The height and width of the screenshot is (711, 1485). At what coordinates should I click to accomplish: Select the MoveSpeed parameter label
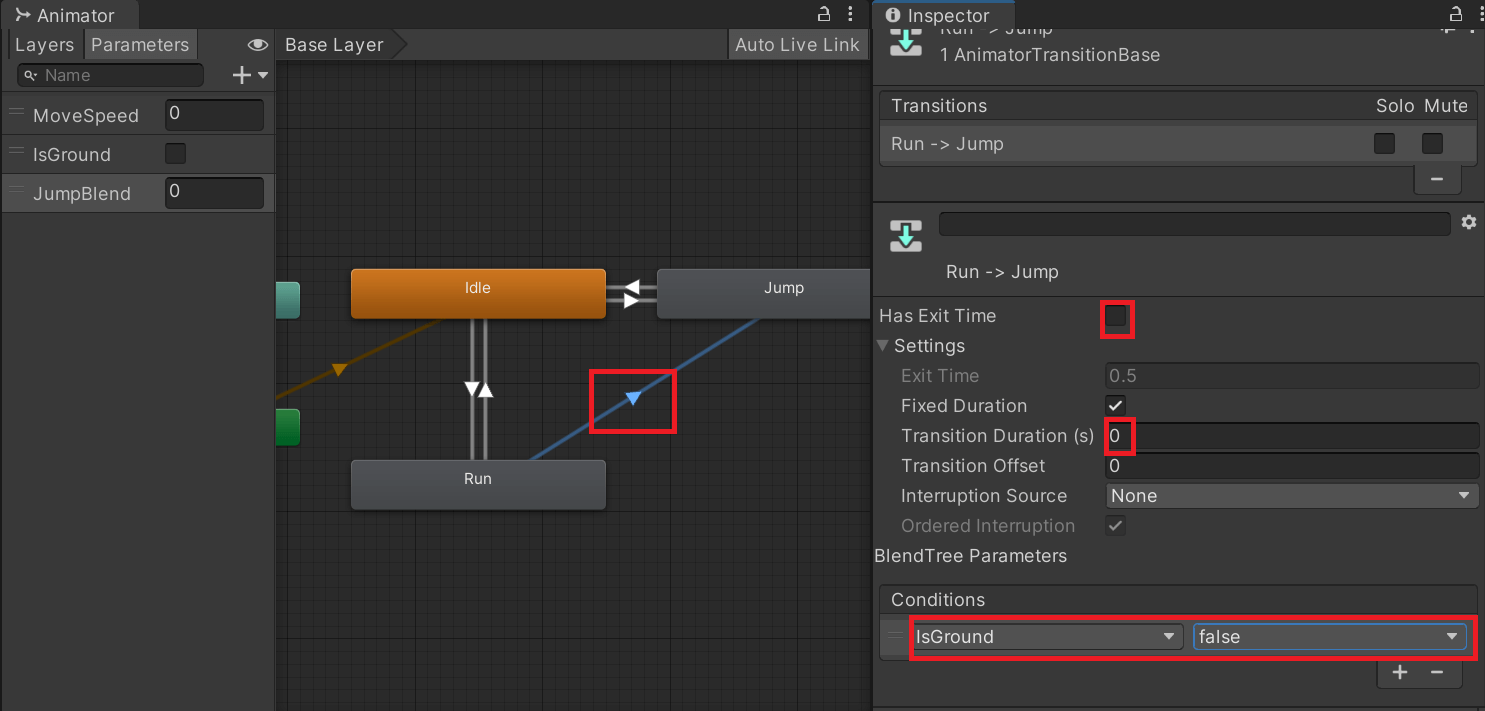[86, 115]
